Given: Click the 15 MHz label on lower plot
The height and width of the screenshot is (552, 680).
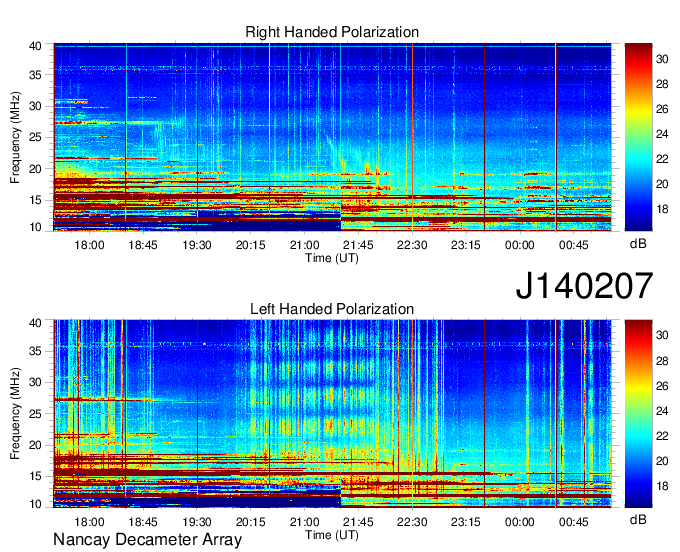Looking at the screenshot, I should (35, 476).
